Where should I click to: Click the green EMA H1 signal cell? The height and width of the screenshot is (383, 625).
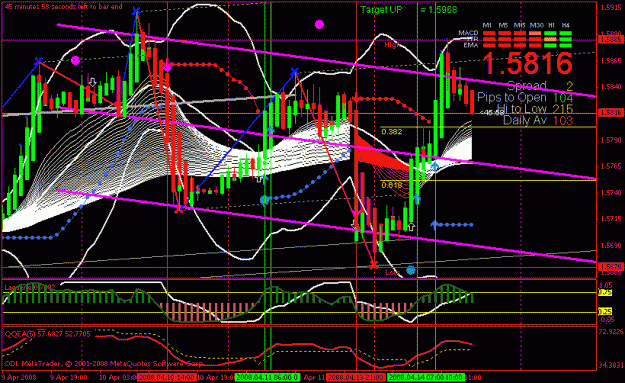click(x=550, y=45)
